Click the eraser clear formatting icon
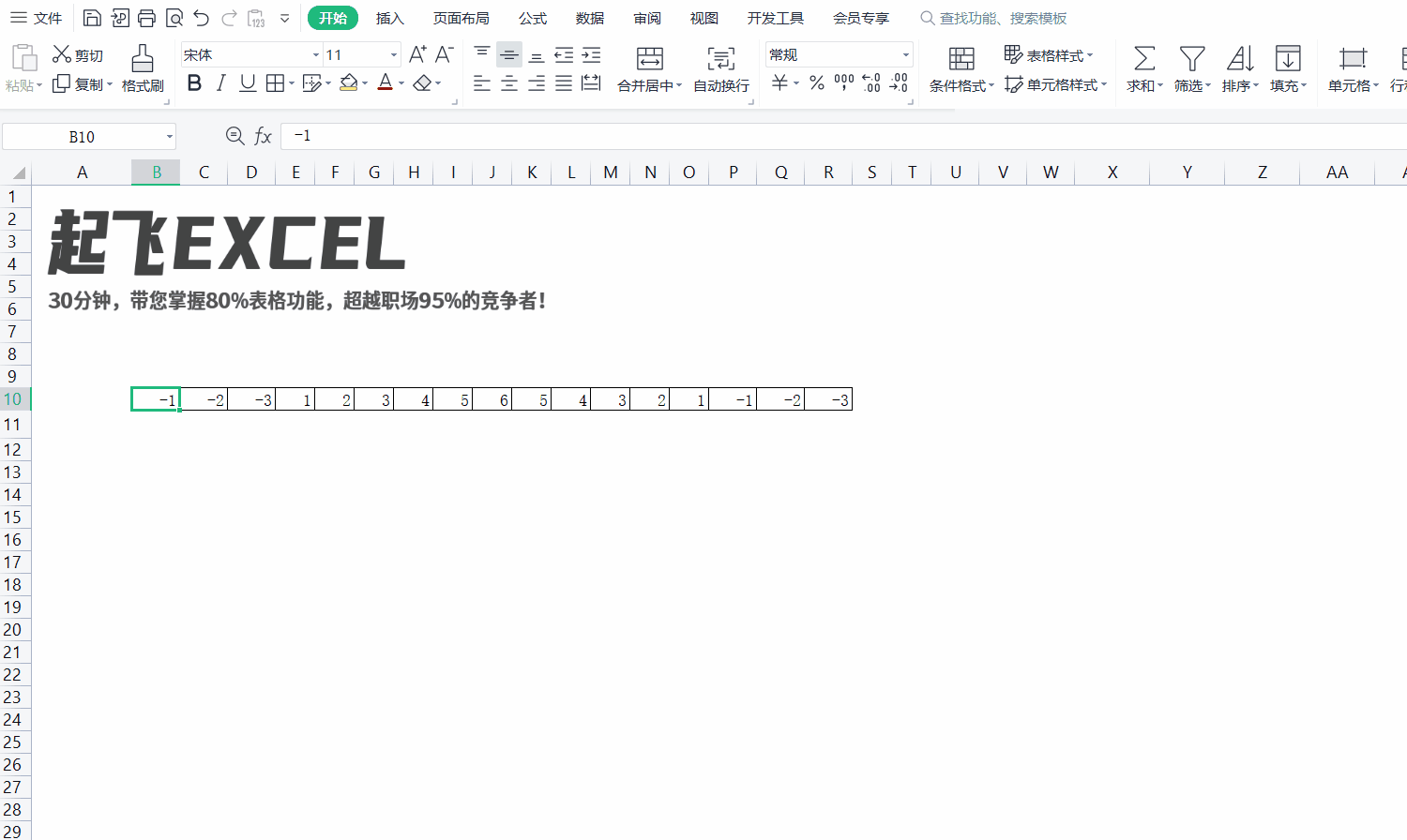This screenshot has width=1407, height=840. coord(422,83)
